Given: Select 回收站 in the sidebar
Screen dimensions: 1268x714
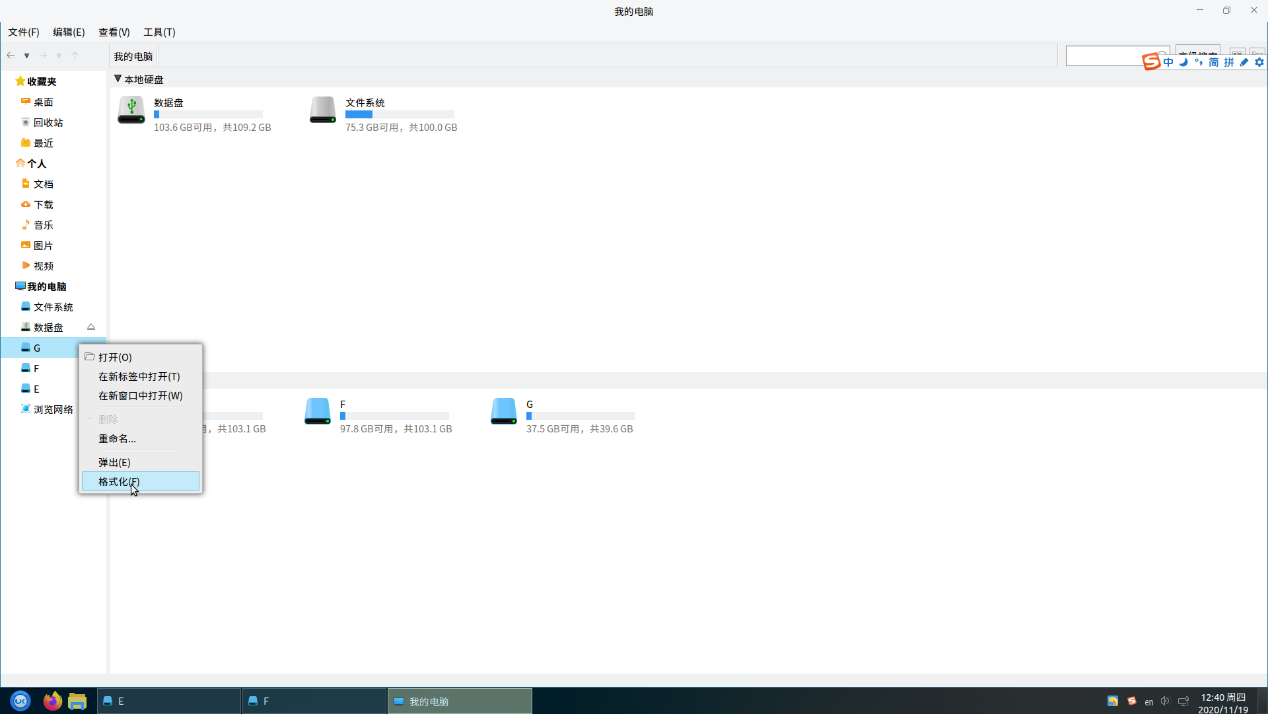Looking at the screenshot, I should coord(48,123).
